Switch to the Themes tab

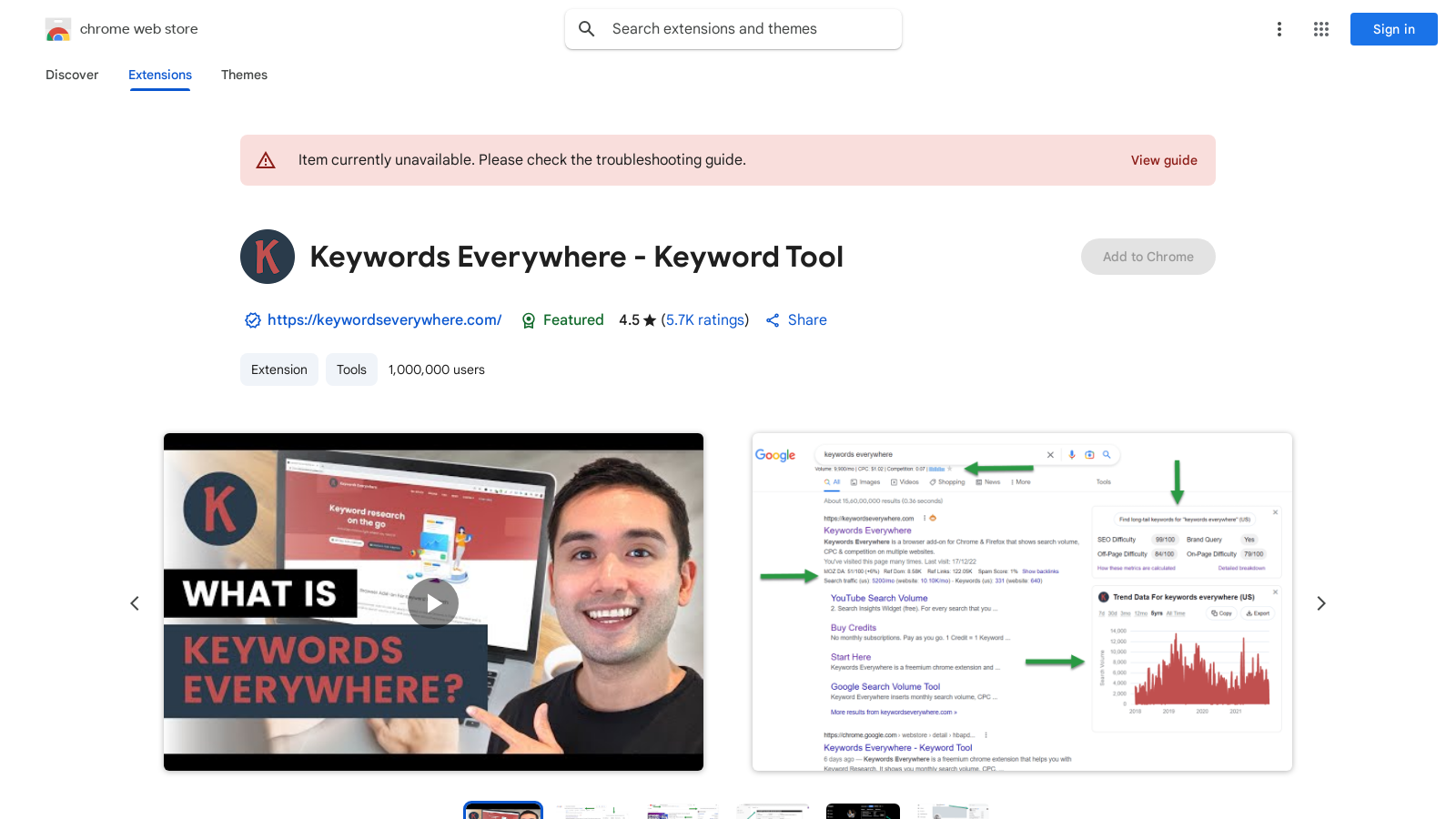pos(244,75)
